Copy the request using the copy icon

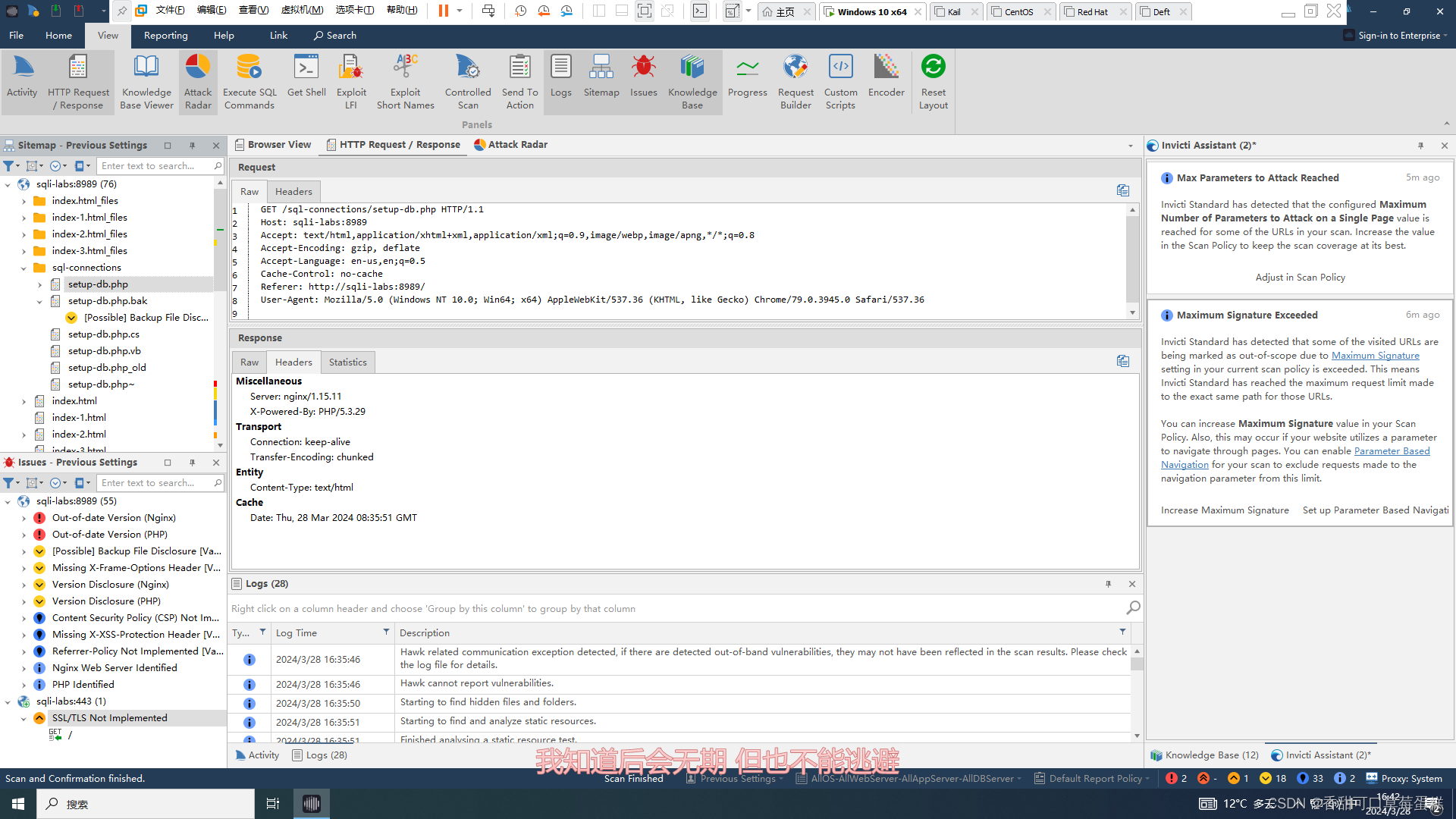(x=1122, y=190)
